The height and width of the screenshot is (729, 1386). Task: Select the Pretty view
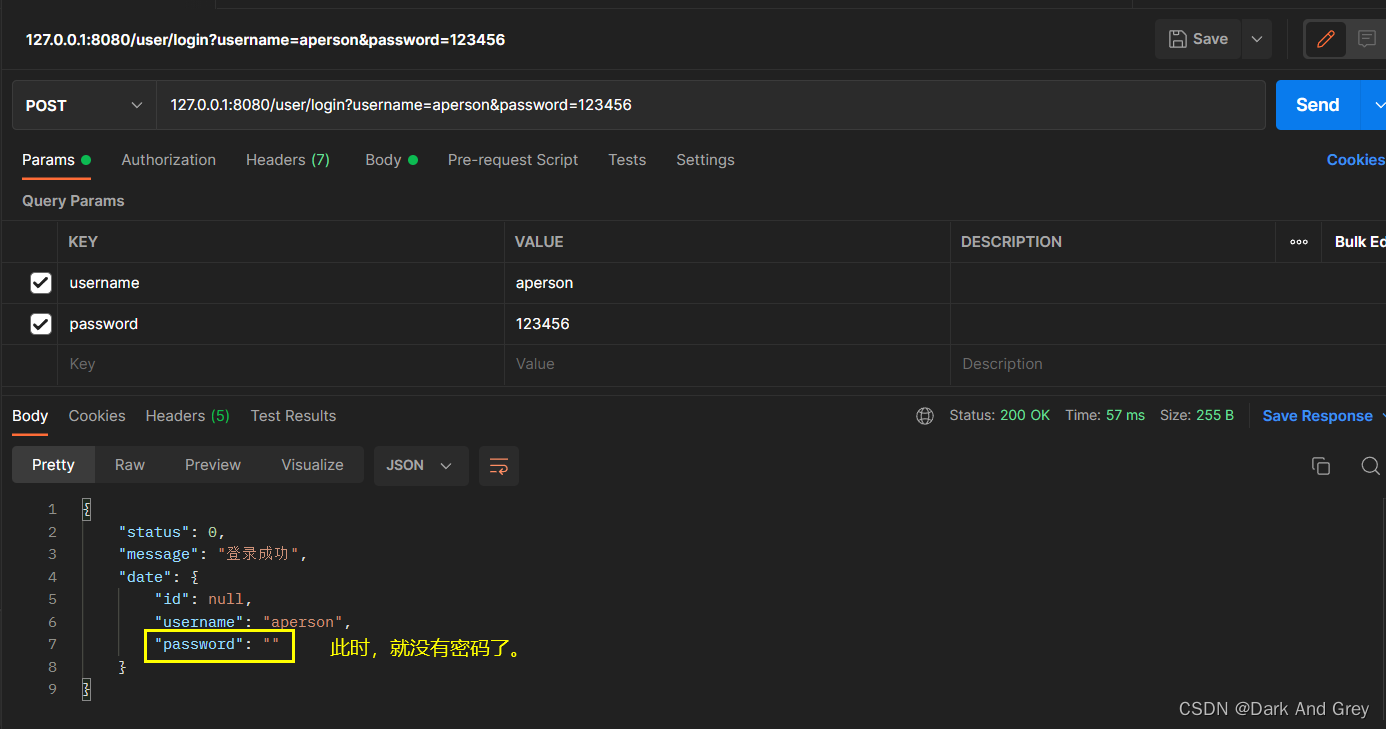(x=53, y=465)
